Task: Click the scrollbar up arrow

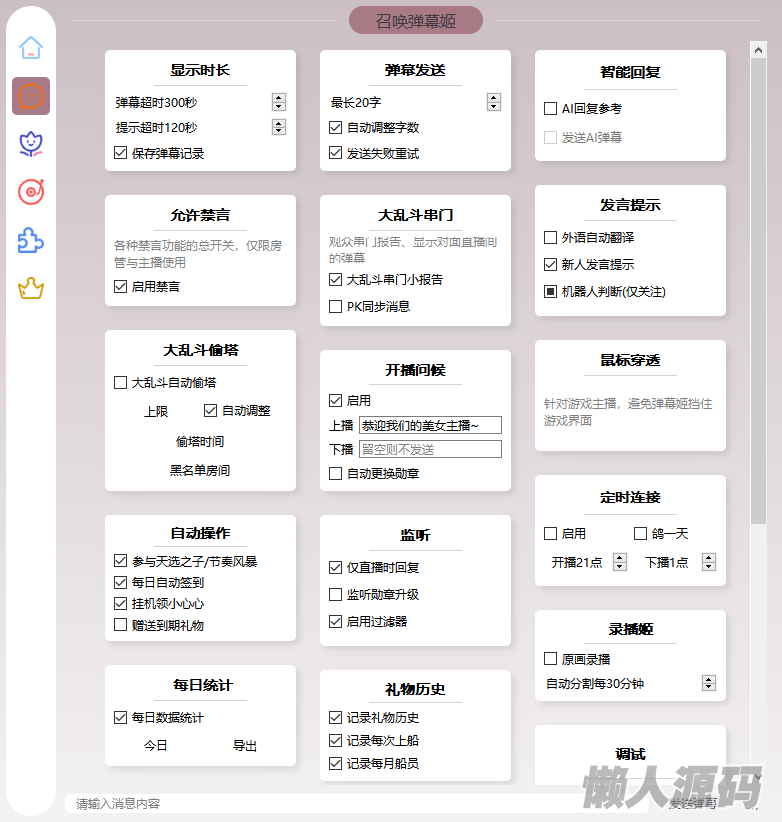Action: click(758, 50)
